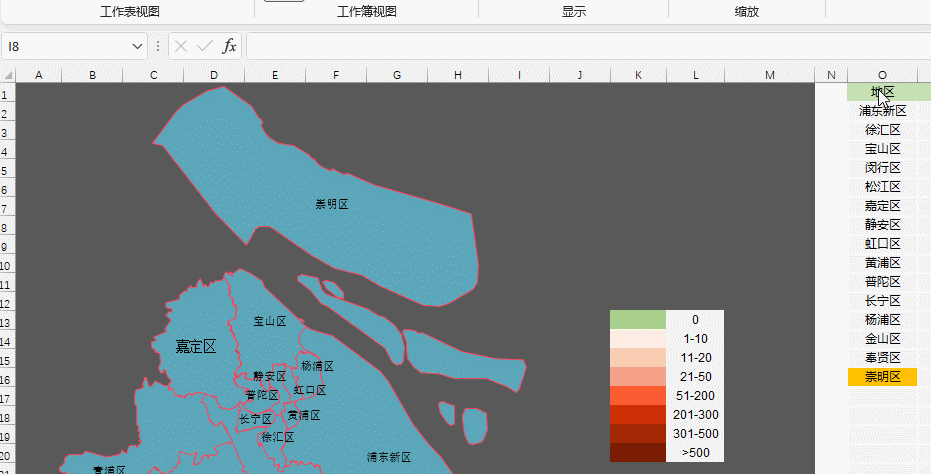Select the 嘉定区 region on the map
Viewport: 931px width, 474px height.
click(196, 346)
